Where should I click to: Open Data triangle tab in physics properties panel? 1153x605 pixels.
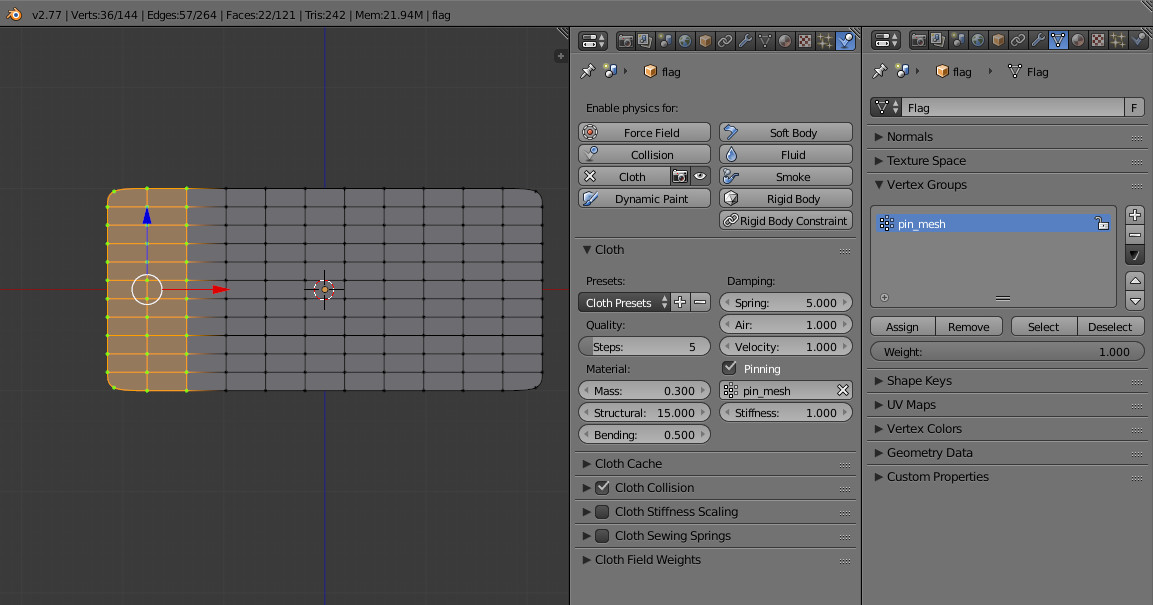[765, 41]
